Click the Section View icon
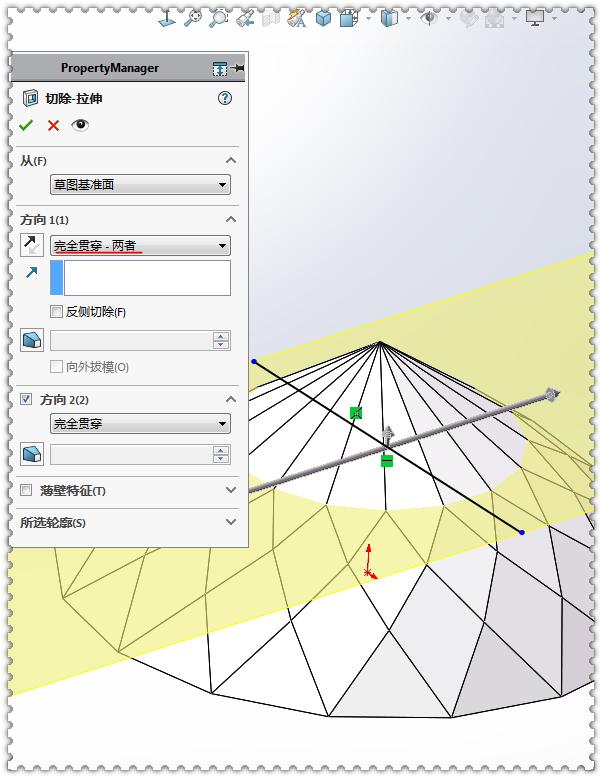Image resolution: width=602 pixels, height=778 pixels. [x=271, y=19]
